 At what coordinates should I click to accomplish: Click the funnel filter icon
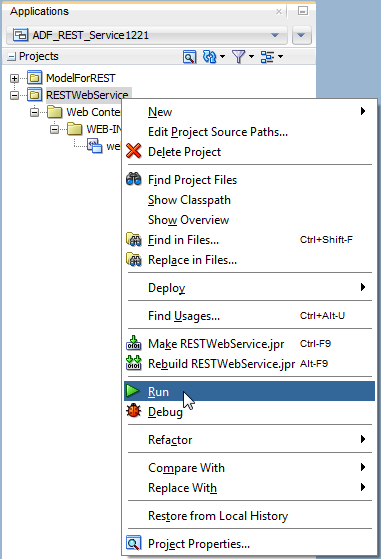click(238, 57)
